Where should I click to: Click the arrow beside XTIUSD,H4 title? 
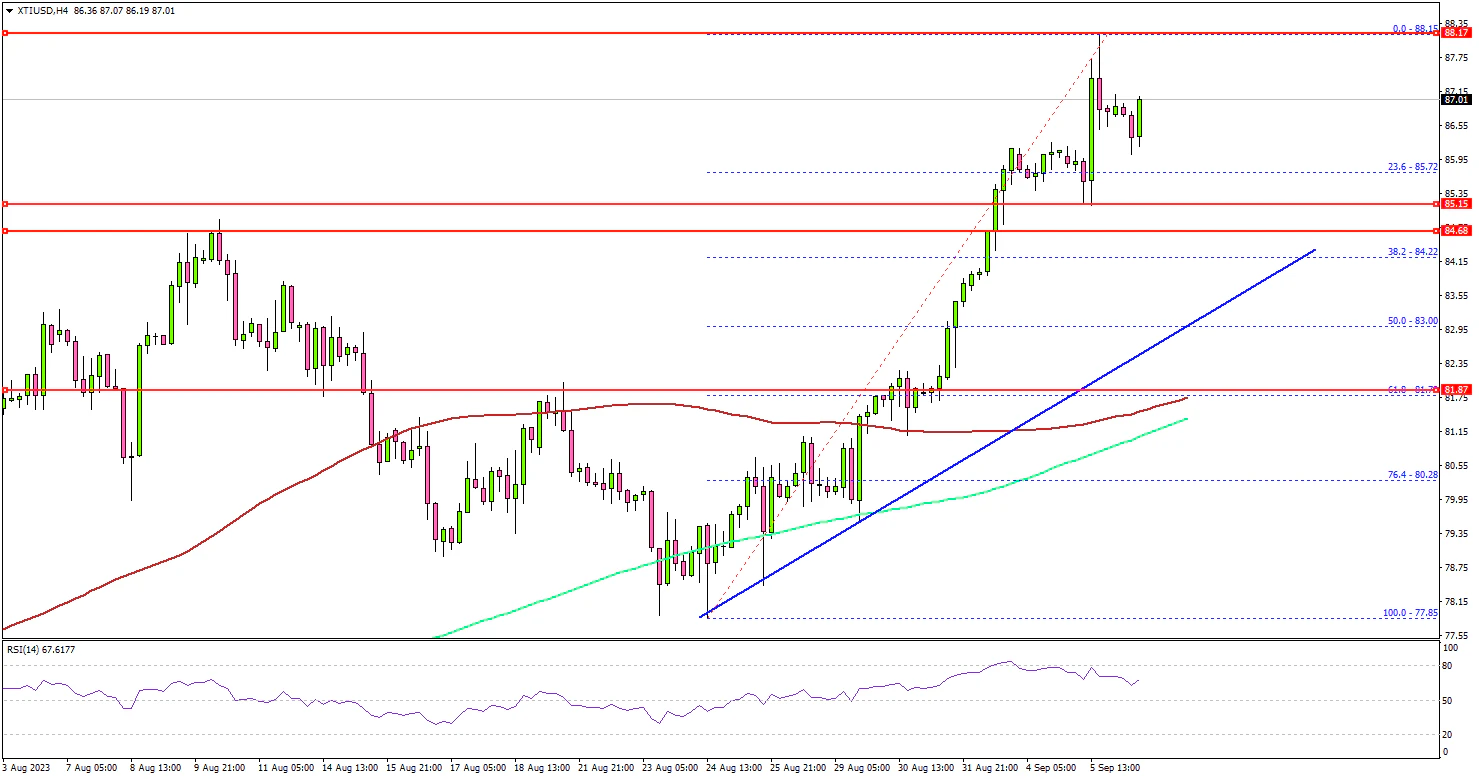[x=8, y=10]
